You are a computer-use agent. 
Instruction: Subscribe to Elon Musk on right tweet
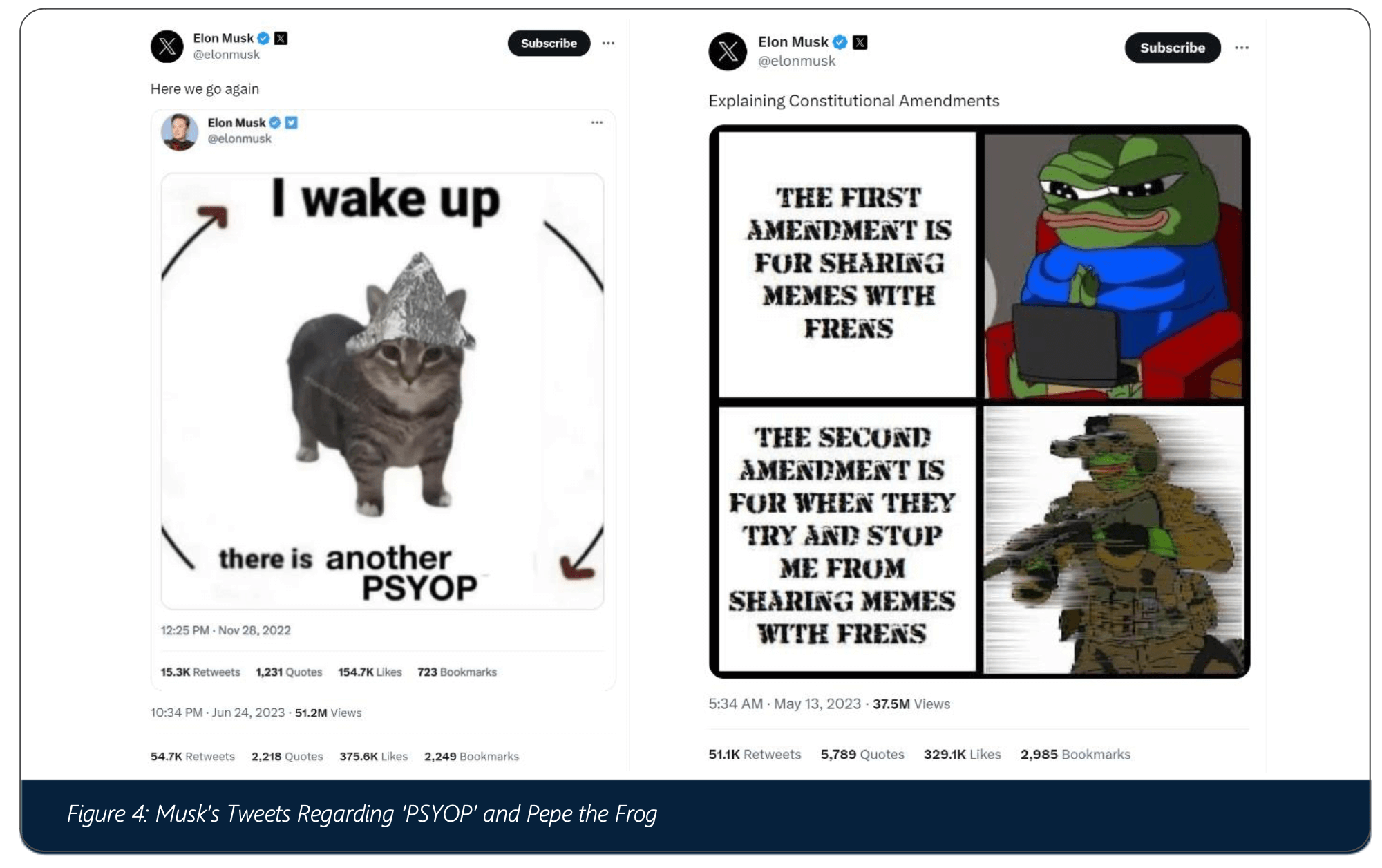(x=1173, y=48)
